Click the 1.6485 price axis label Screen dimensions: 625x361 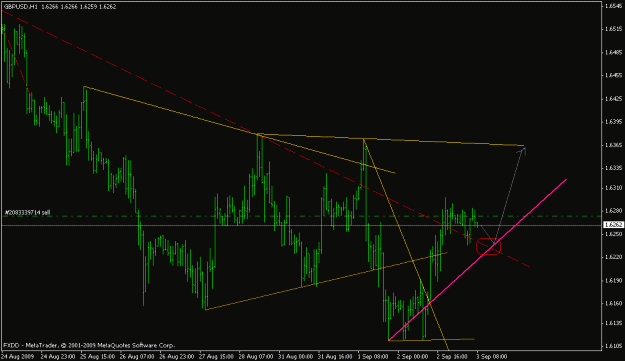coord(614,52)
